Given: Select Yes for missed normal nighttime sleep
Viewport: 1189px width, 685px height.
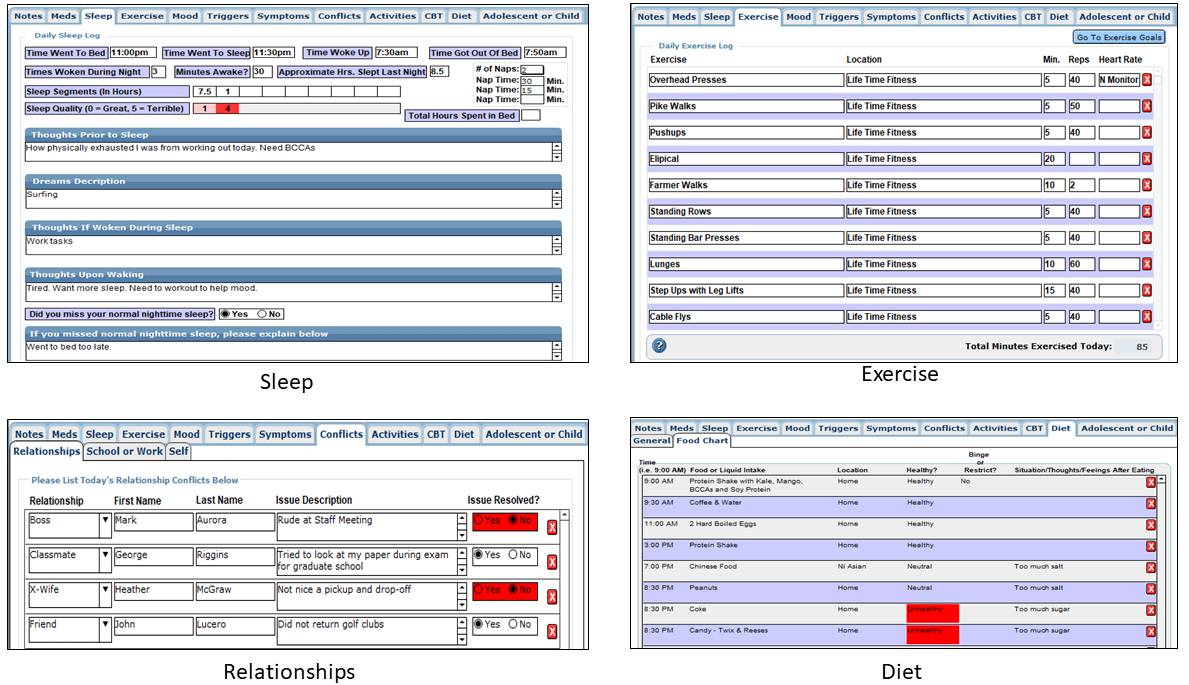Looking at the screenshot, I should 225,314.
